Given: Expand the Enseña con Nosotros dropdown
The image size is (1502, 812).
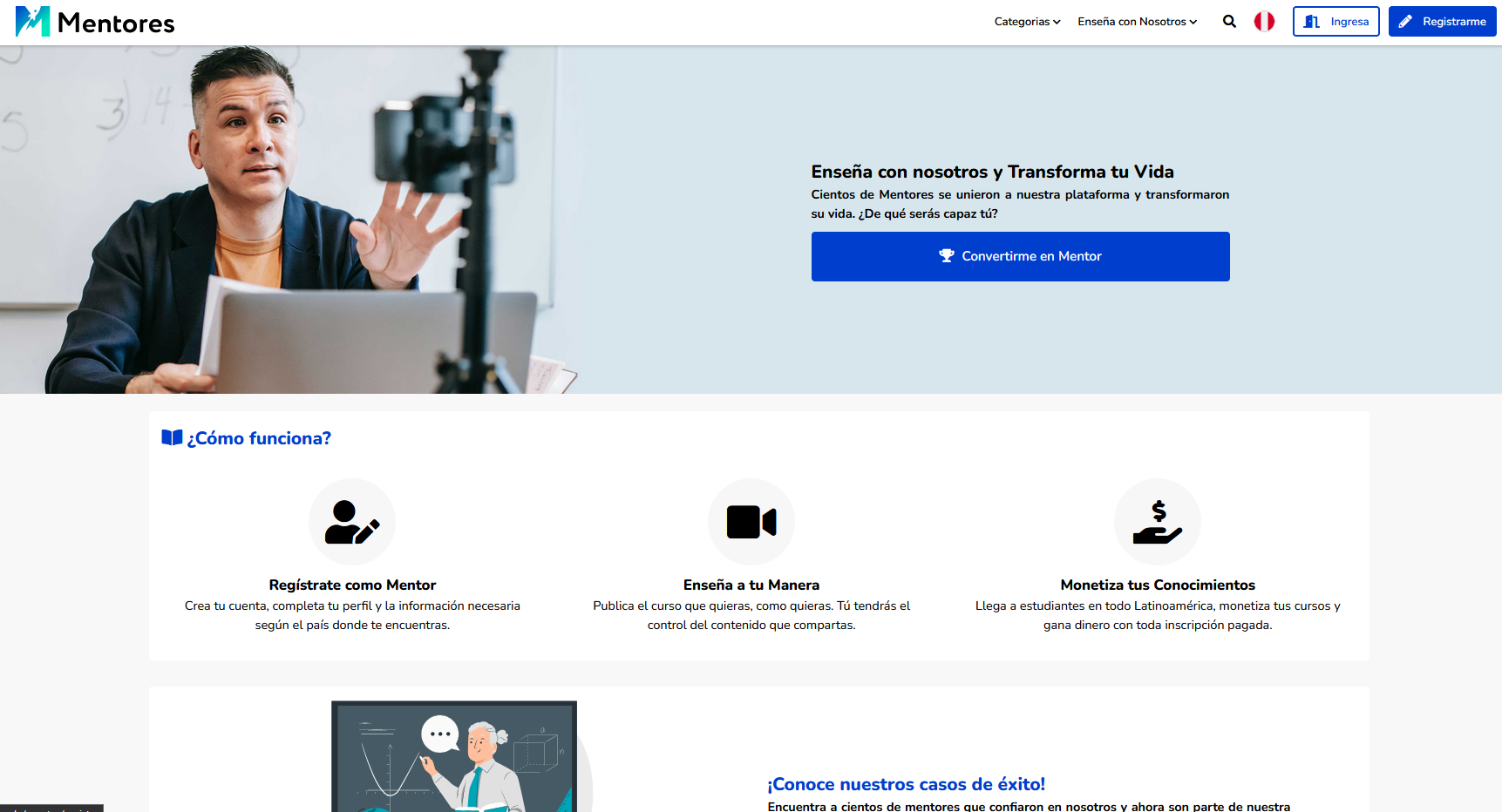Looking at the screenshot, I should coord(1137,22).
